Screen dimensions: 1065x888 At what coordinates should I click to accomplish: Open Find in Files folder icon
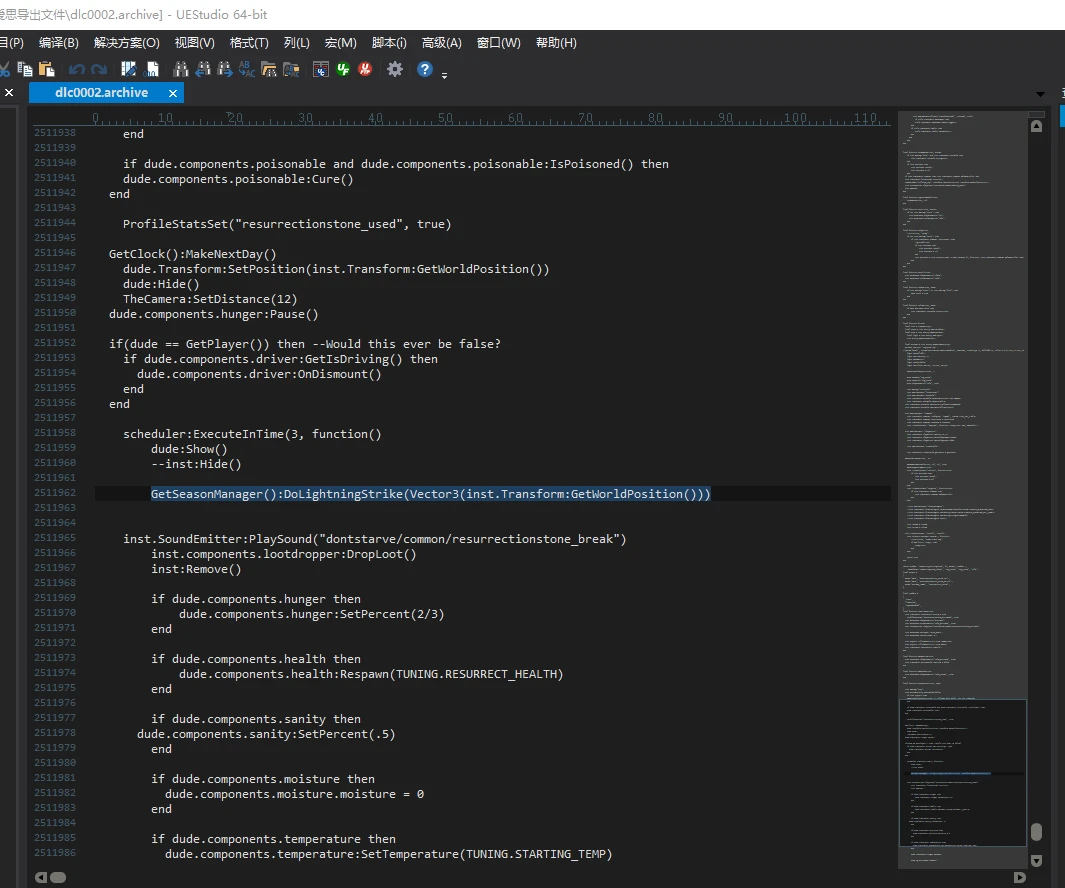(269, 69)
